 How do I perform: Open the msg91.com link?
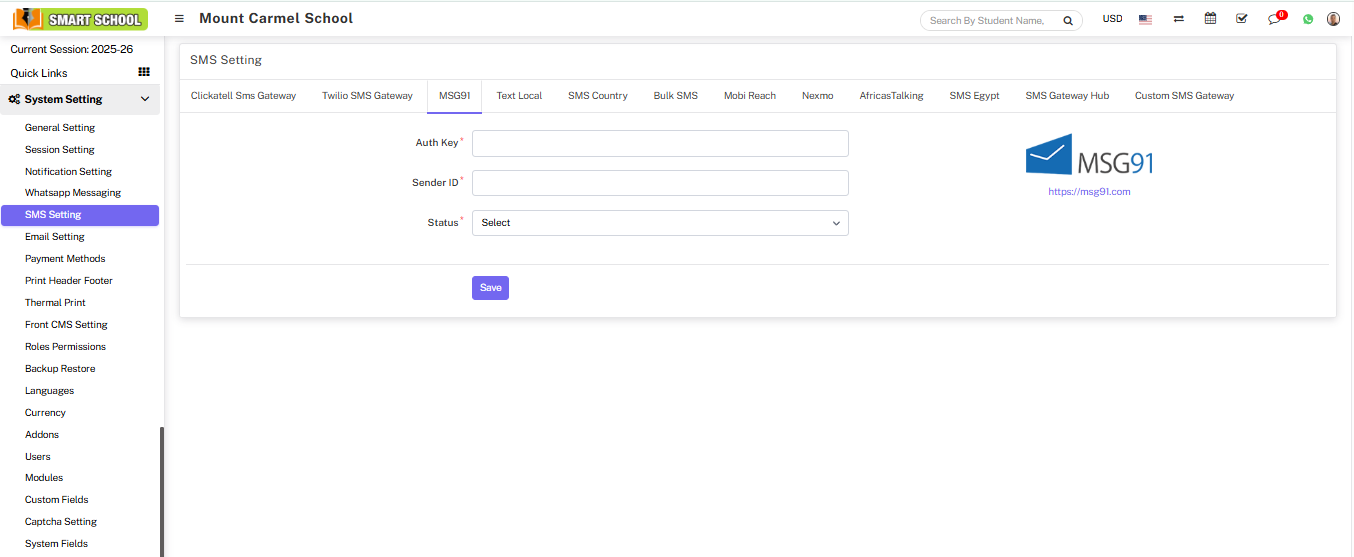tap(1089, 192)
